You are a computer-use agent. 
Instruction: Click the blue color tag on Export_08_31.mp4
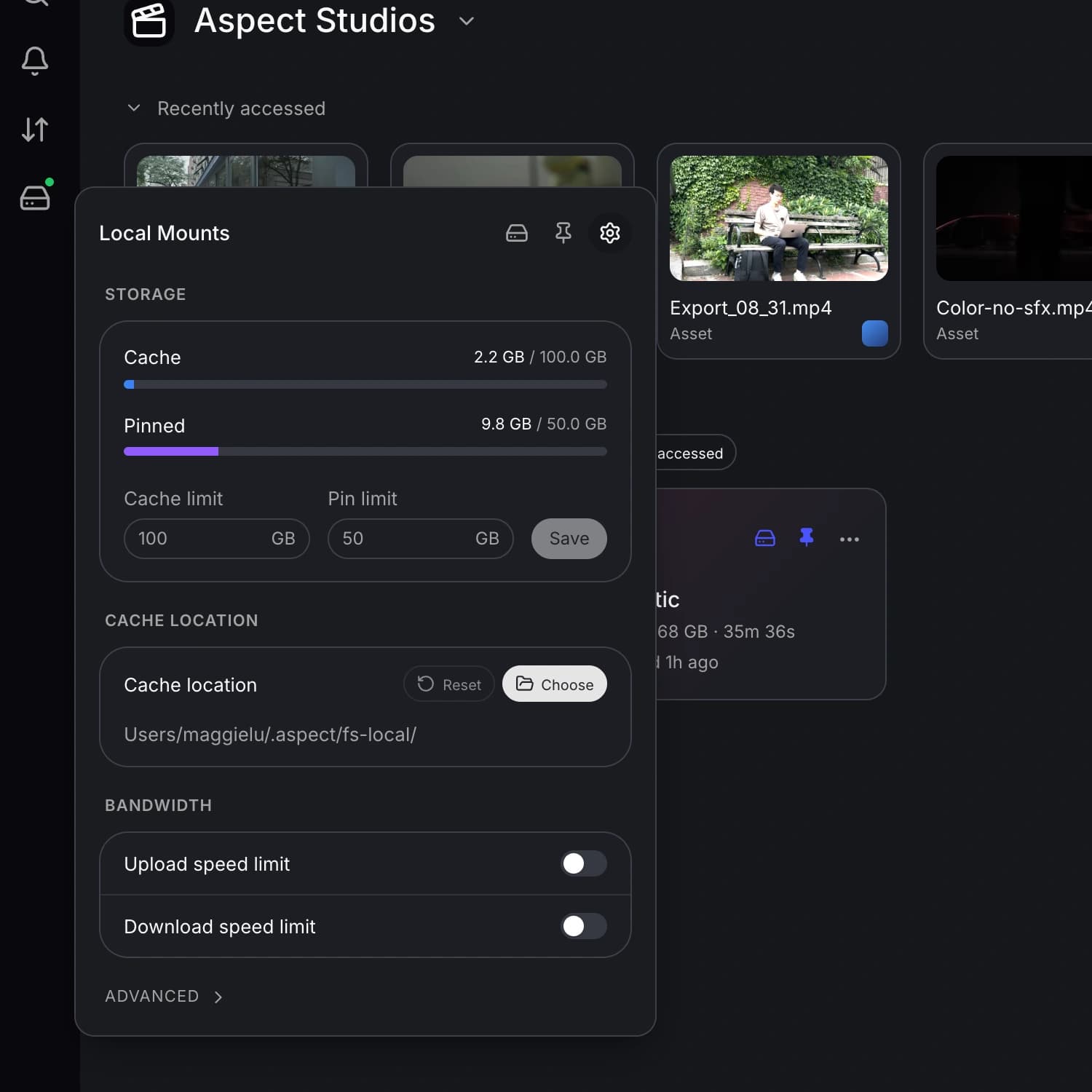(x=875, y=333)
